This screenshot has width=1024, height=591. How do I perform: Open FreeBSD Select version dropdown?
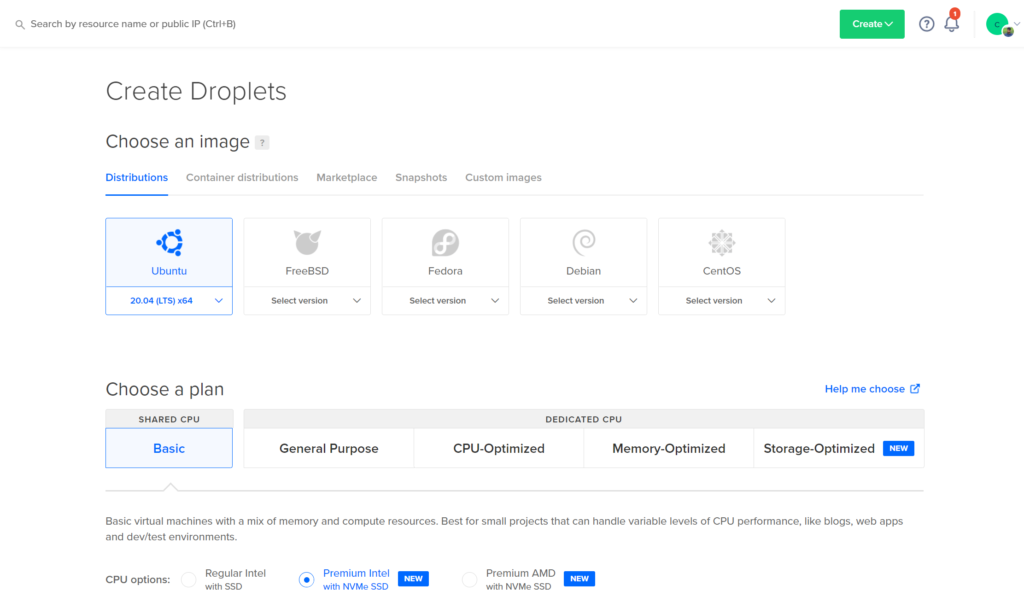(x=307, y=300)
